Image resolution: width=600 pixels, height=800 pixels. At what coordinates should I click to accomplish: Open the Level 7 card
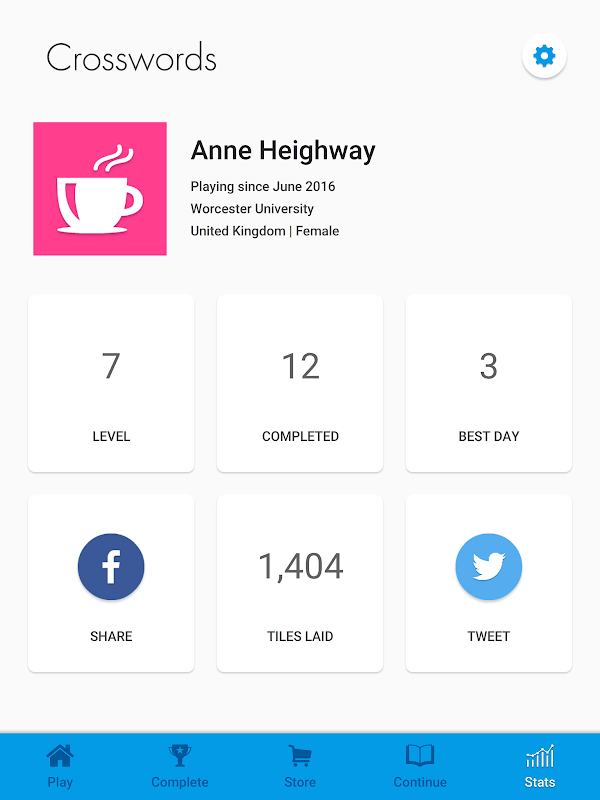click(111, 383)
